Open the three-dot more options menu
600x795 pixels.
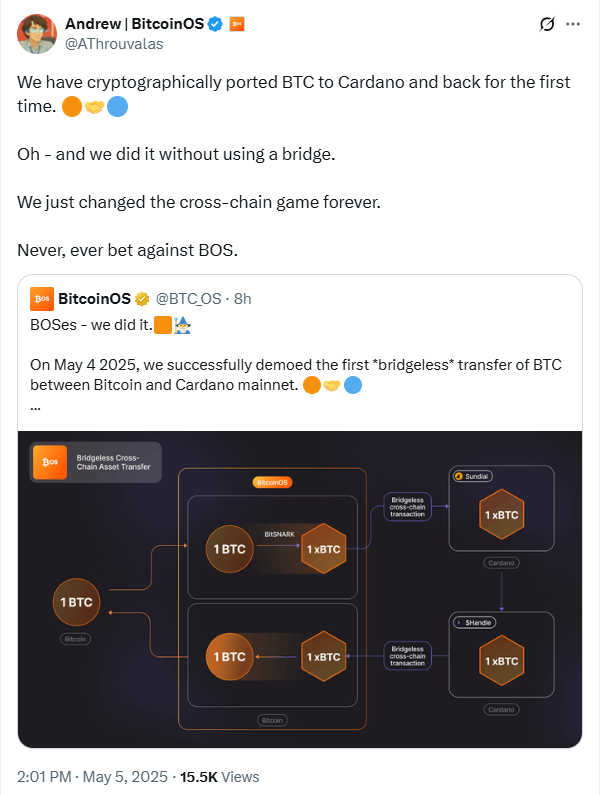coord(572,23)
